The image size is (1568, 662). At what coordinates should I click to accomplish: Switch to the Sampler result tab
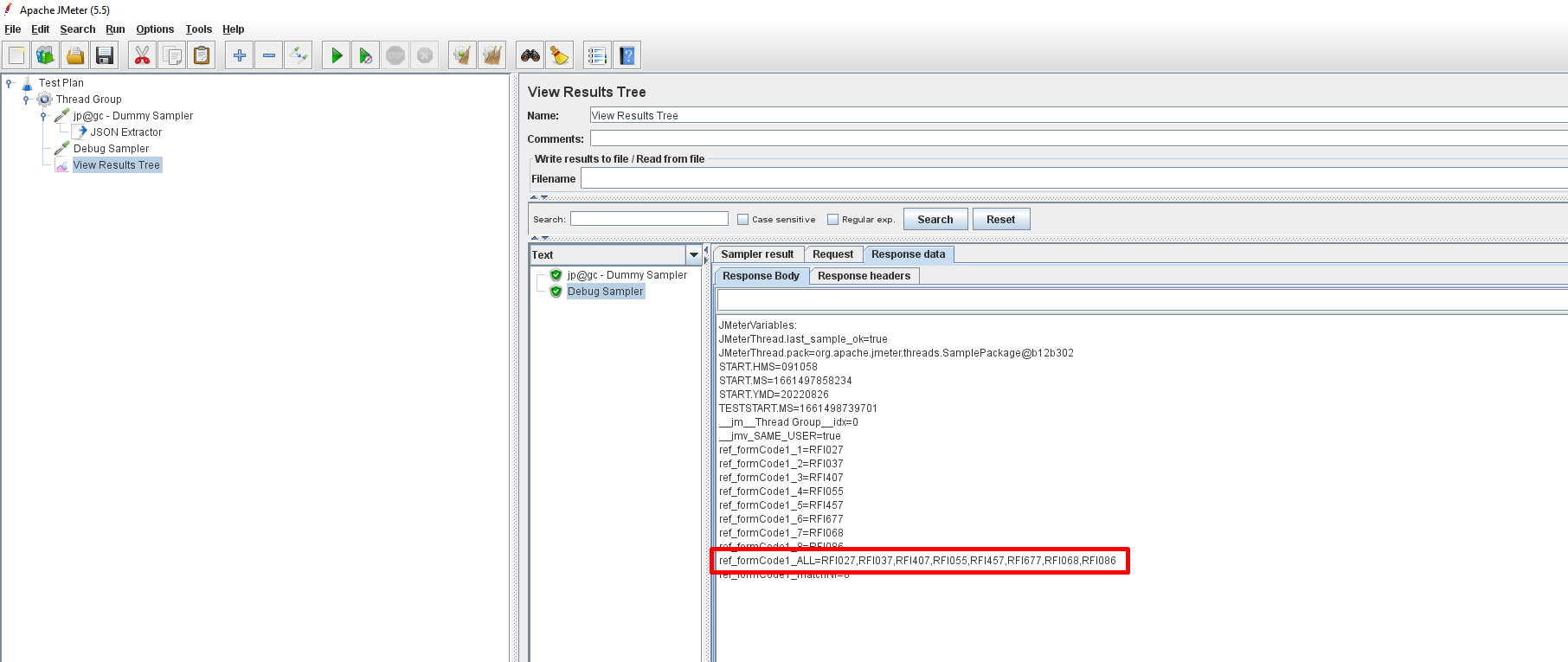(x=757, y=254)
